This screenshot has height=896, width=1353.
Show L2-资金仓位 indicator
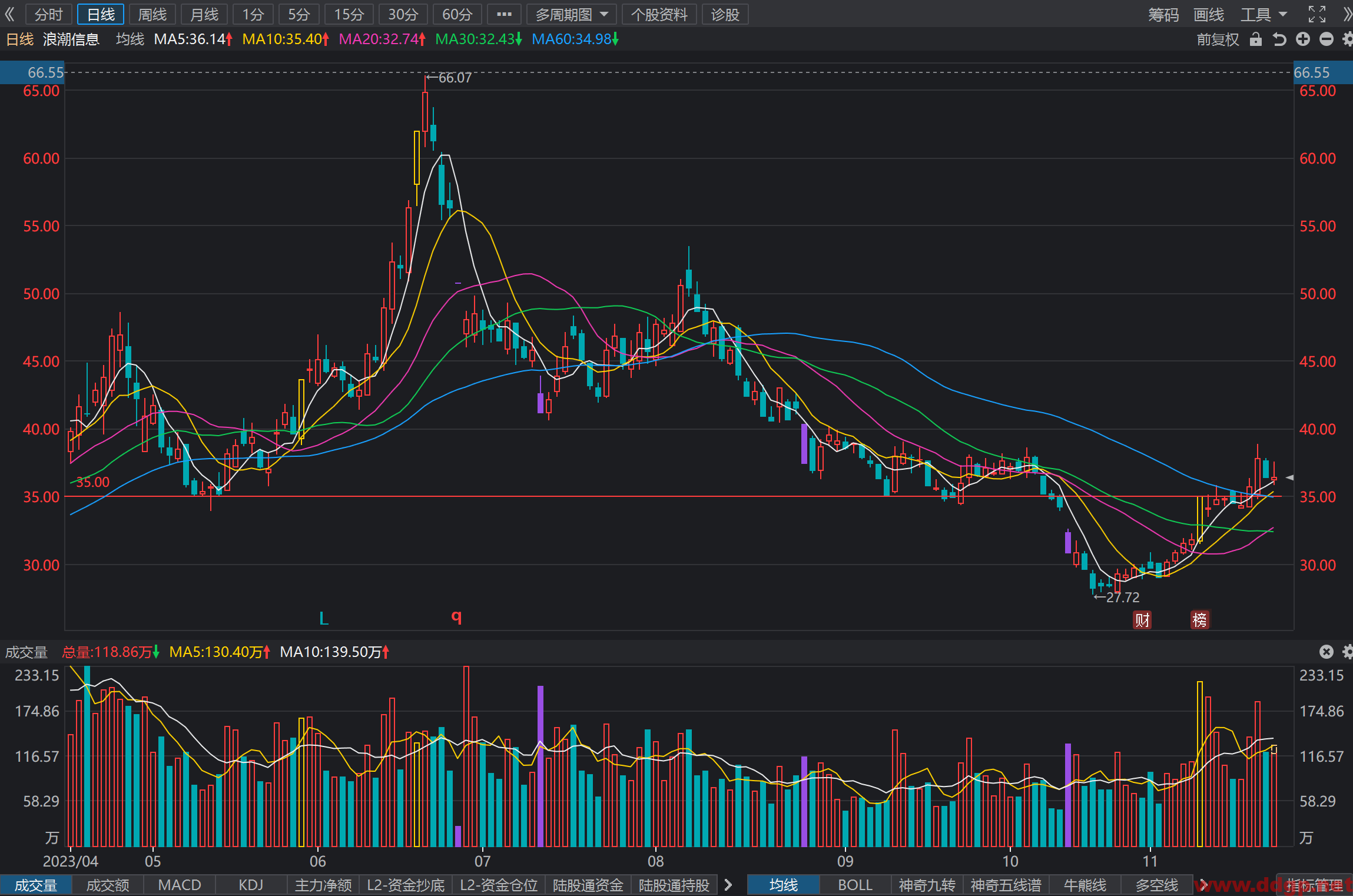pyautogui.click(x=499, y=885)
